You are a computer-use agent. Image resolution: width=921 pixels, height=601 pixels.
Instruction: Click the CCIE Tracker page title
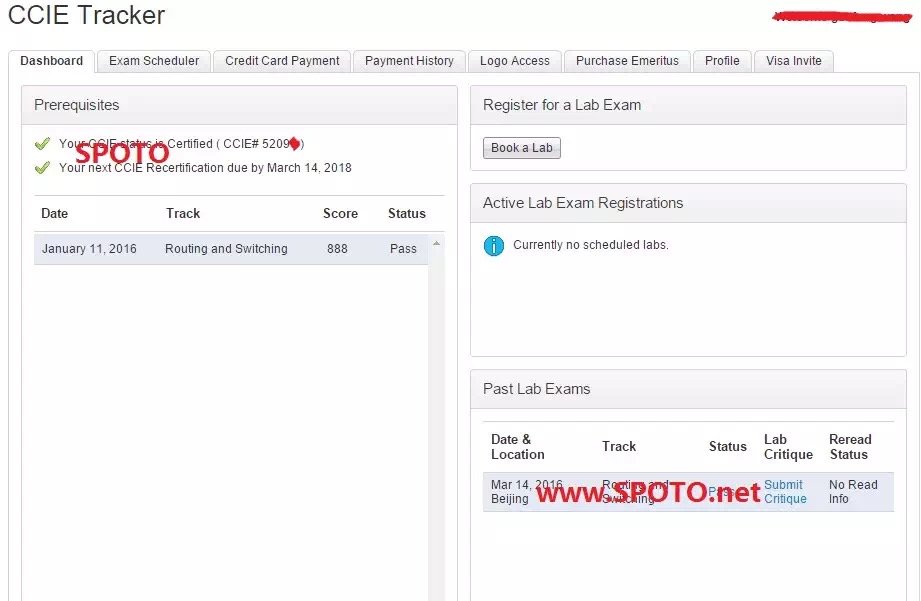coord(86,15)
